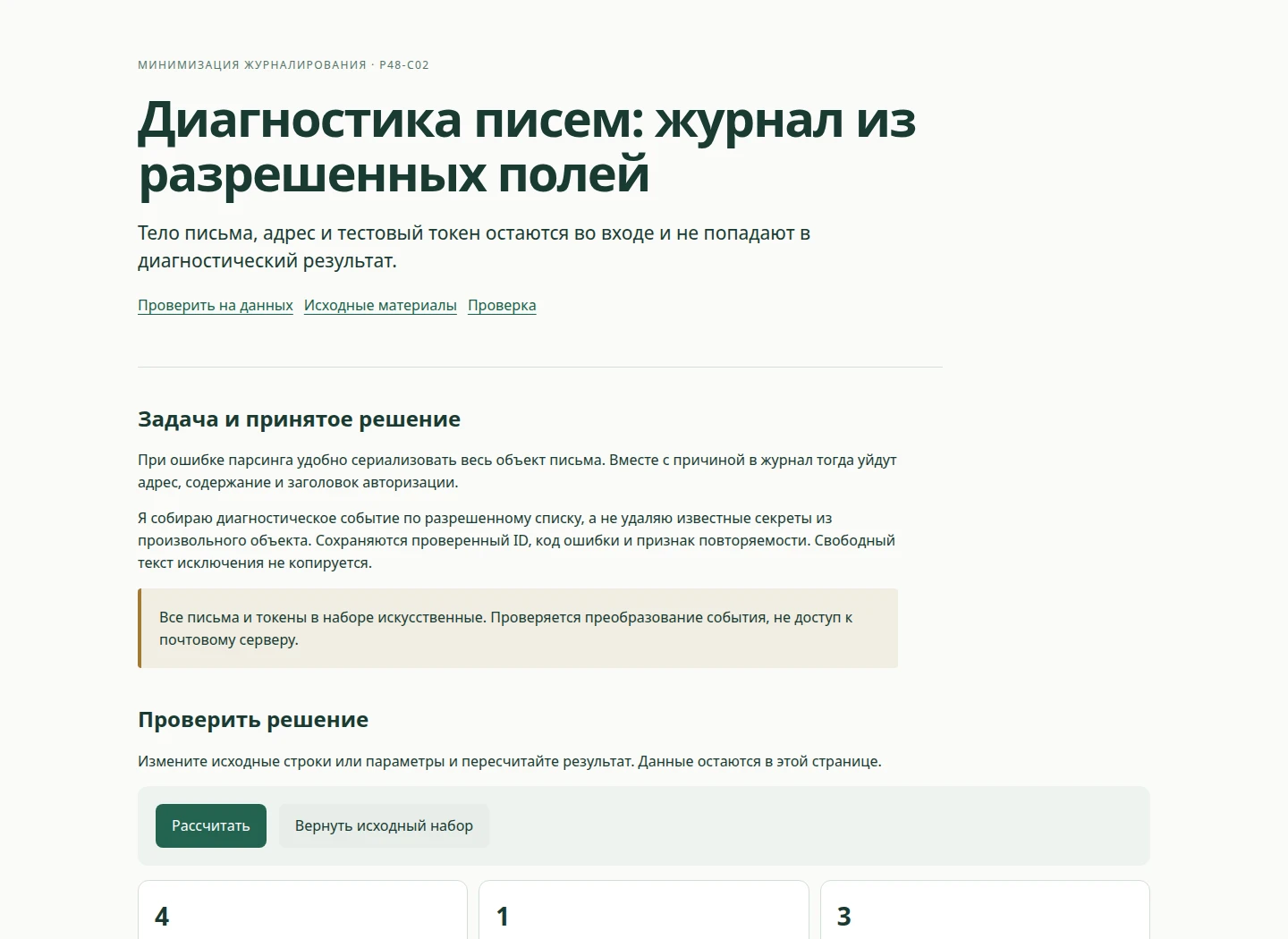Click the Проверить решение heading

tap(253, 720)
